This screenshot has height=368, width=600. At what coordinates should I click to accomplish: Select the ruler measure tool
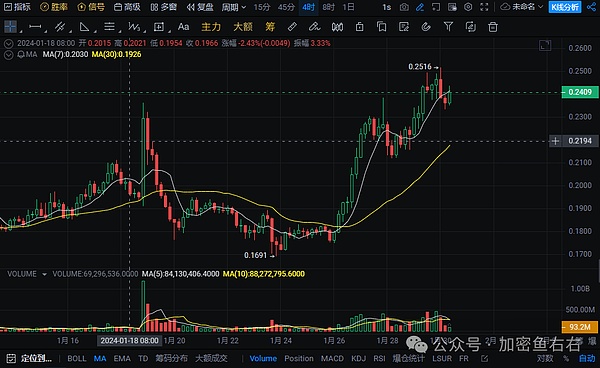pos(292,27)
